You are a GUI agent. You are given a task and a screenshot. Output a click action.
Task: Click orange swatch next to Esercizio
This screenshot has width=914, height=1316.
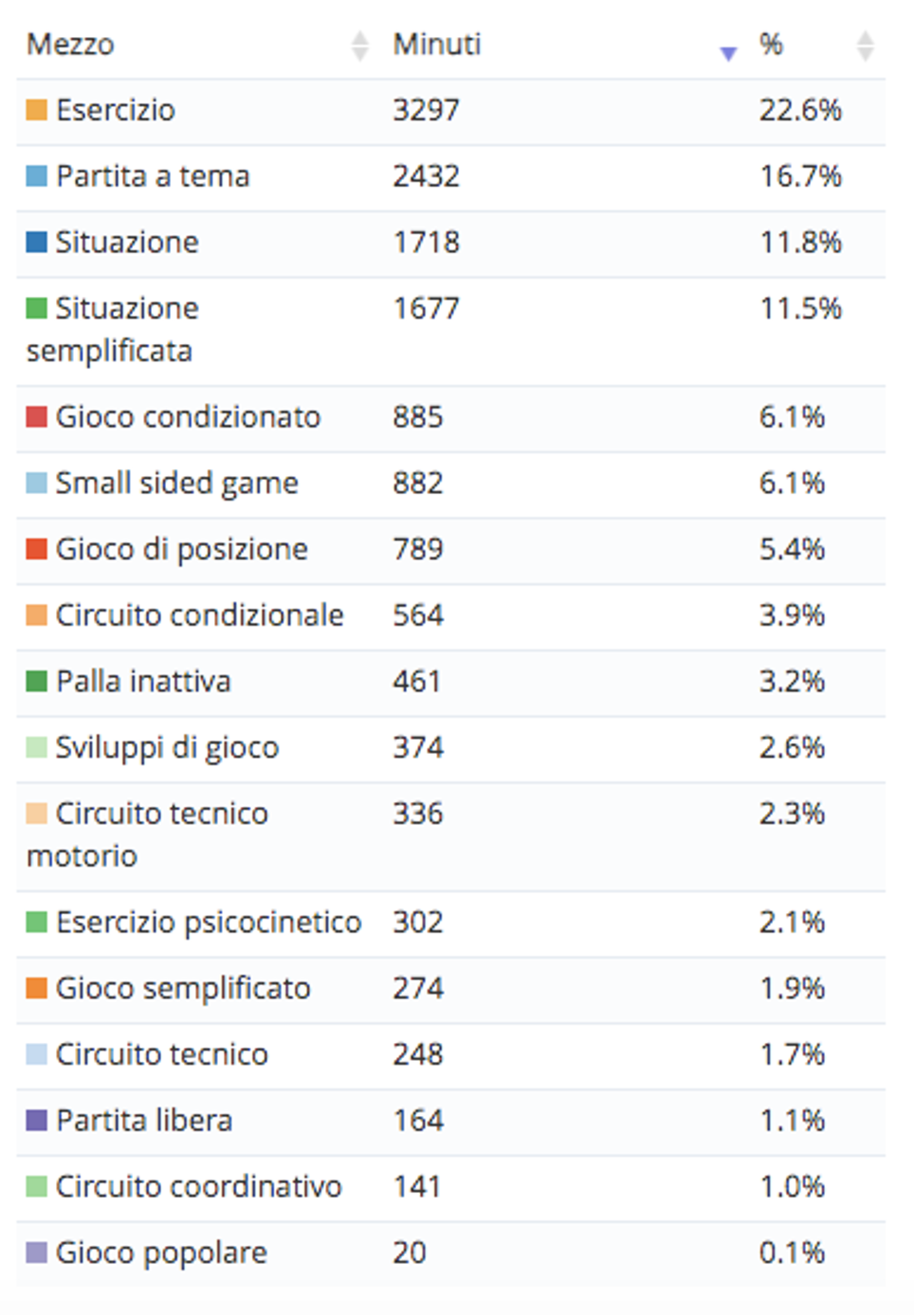coord(37,111)
